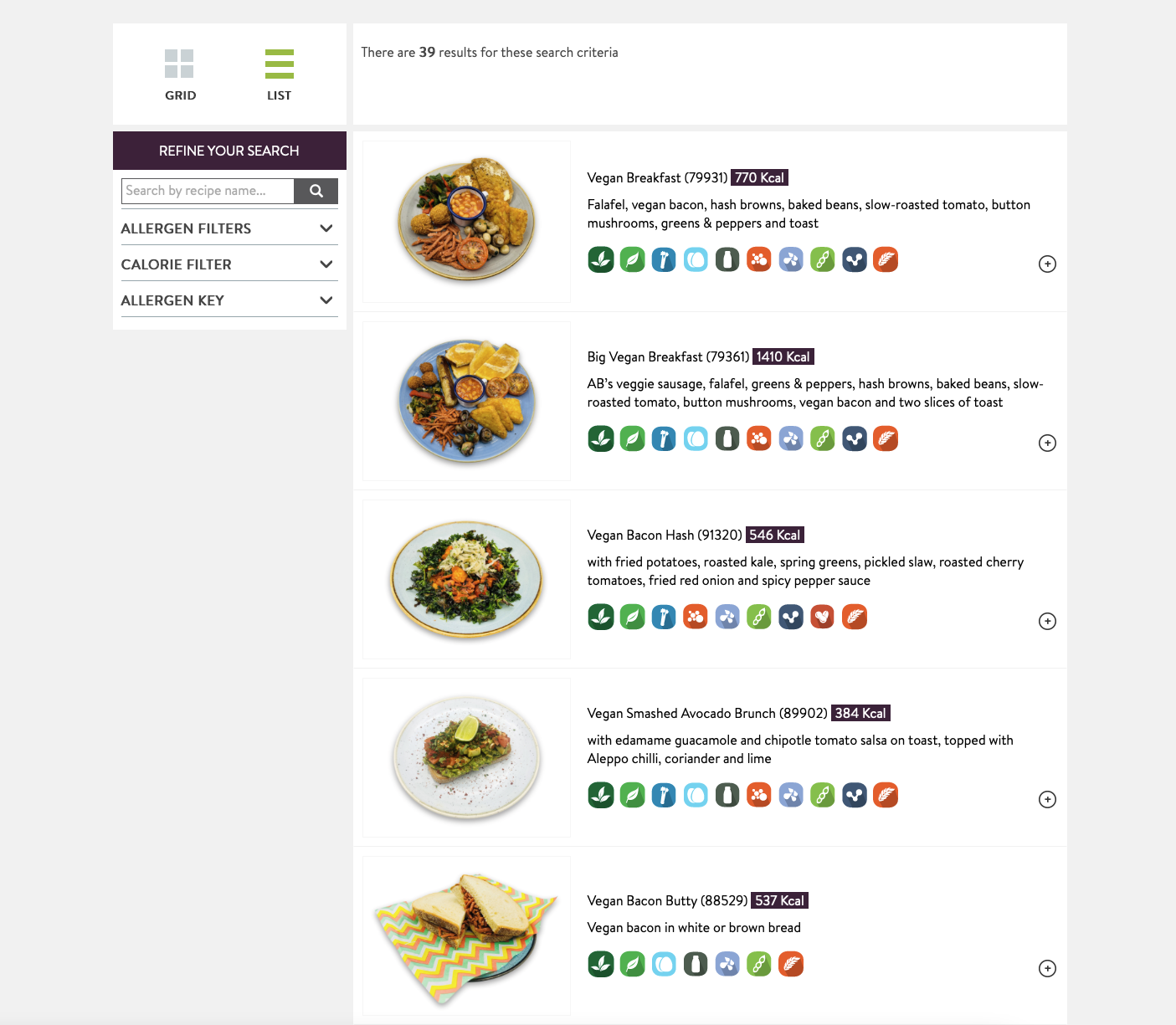Expand details for Vegan Smashed Avocado Brunch

pos(1046,800)
